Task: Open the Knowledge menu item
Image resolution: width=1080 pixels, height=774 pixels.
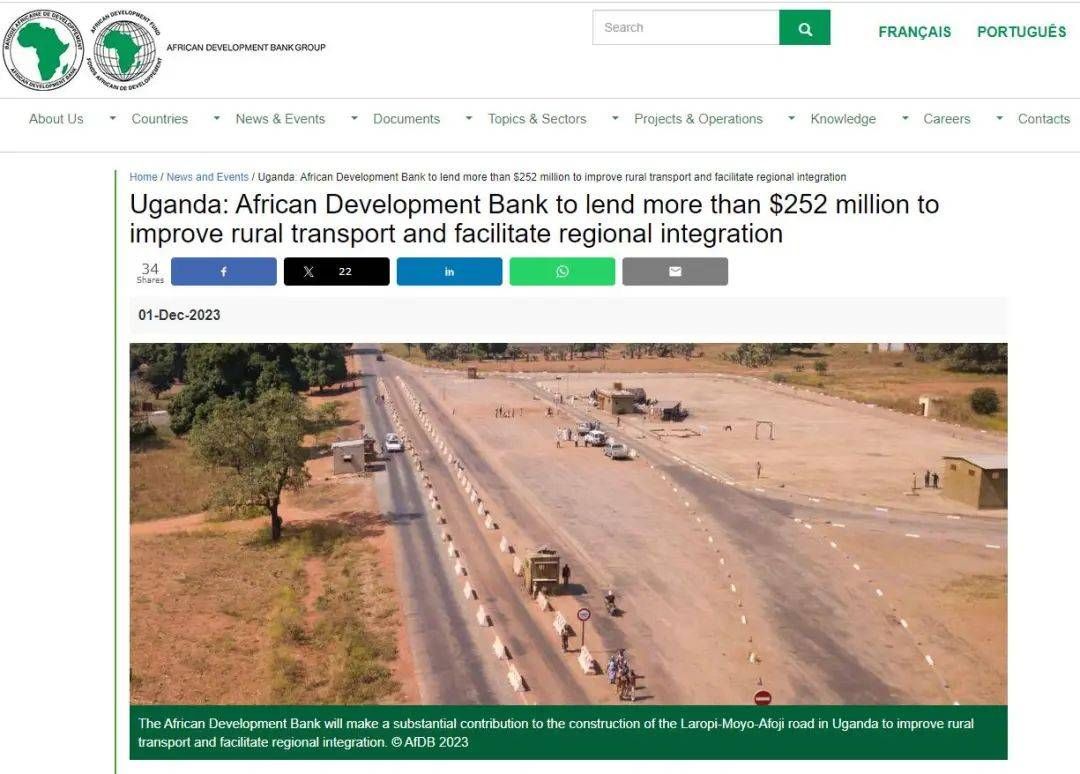Action: coord(843,119)
